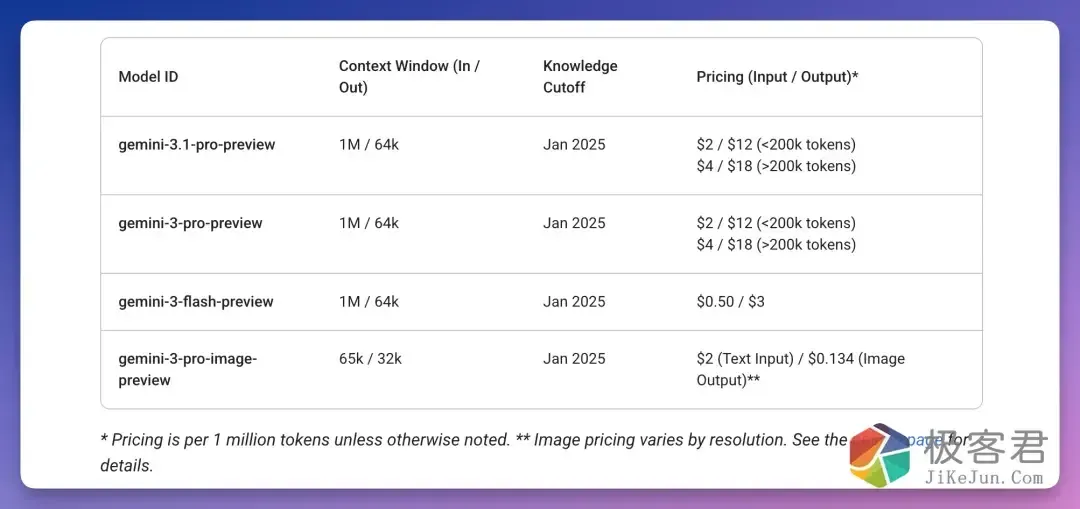
Task: Click the gemini-3-pro-image-preview model ID
Action: [188, 369]
